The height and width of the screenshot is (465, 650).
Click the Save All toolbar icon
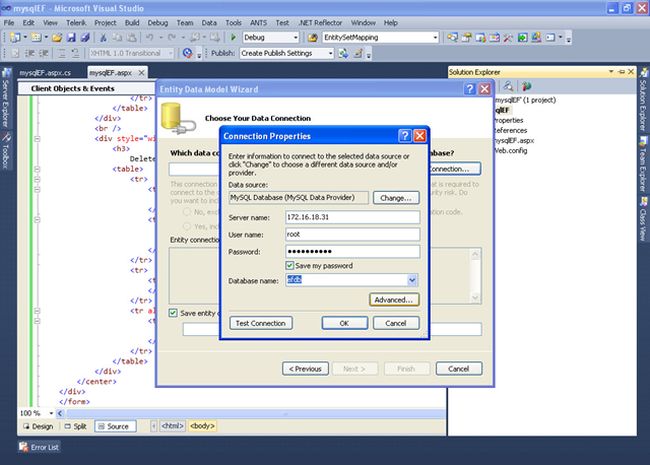click(x=85, y=38)
